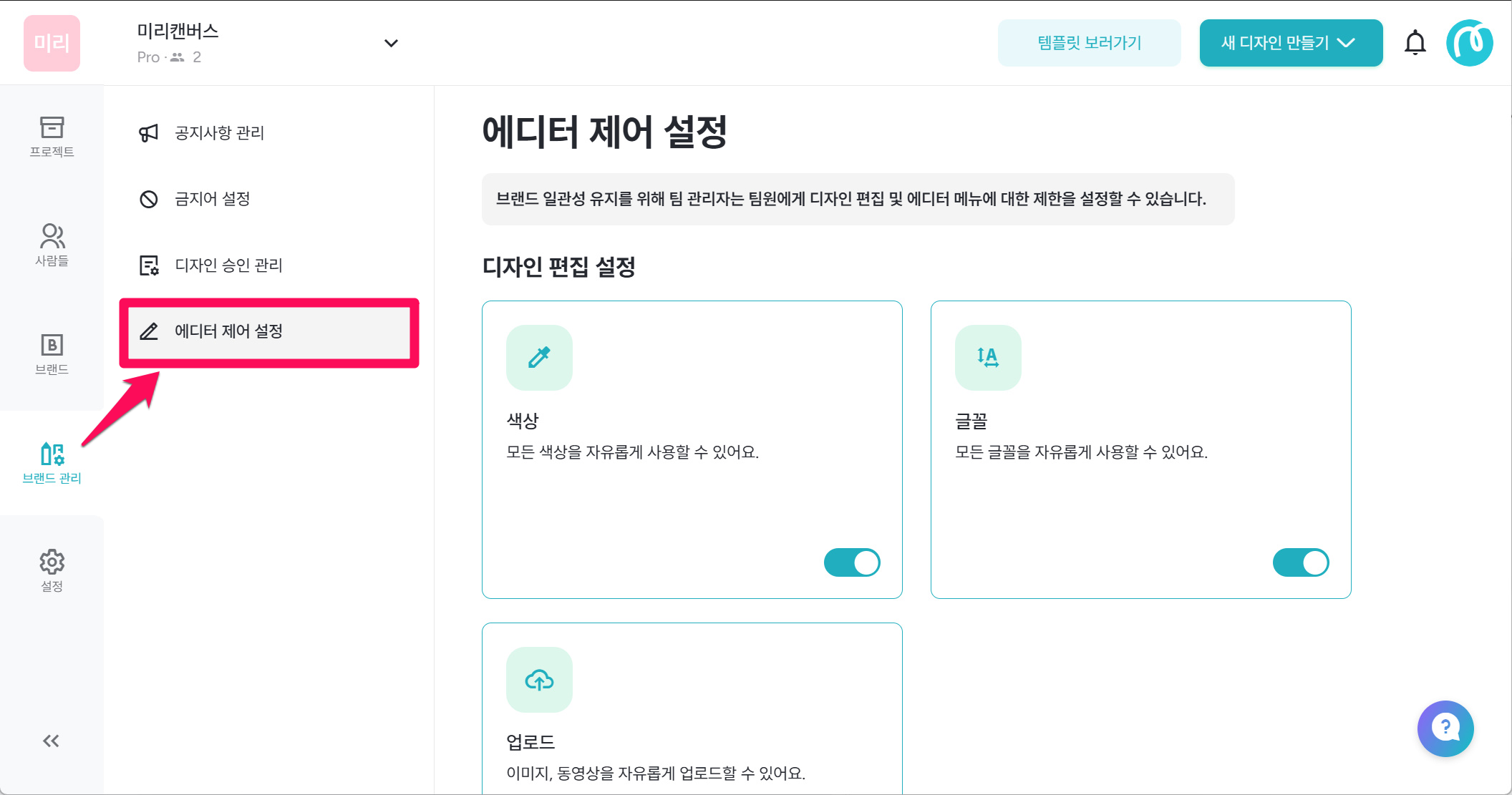Image resolution: width=1512 pixels, height=795 pixels.
Task: Select 금지어 설정 menu item
Action: pyautogui.click(x=212, y=199)
